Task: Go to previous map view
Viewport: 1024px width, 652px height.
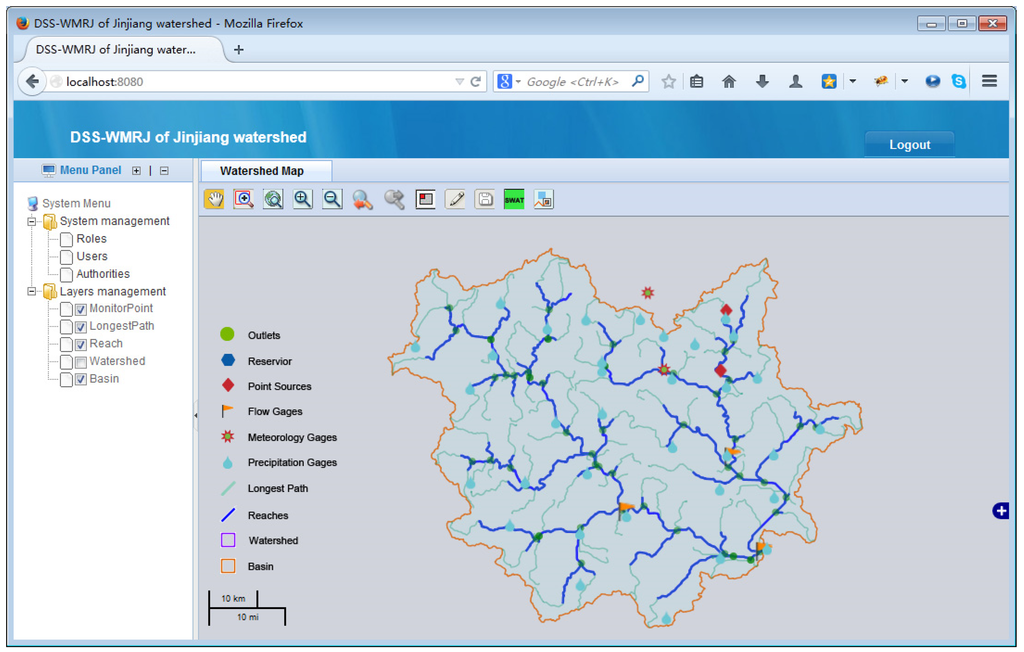Action: click(x=362, y=199)
